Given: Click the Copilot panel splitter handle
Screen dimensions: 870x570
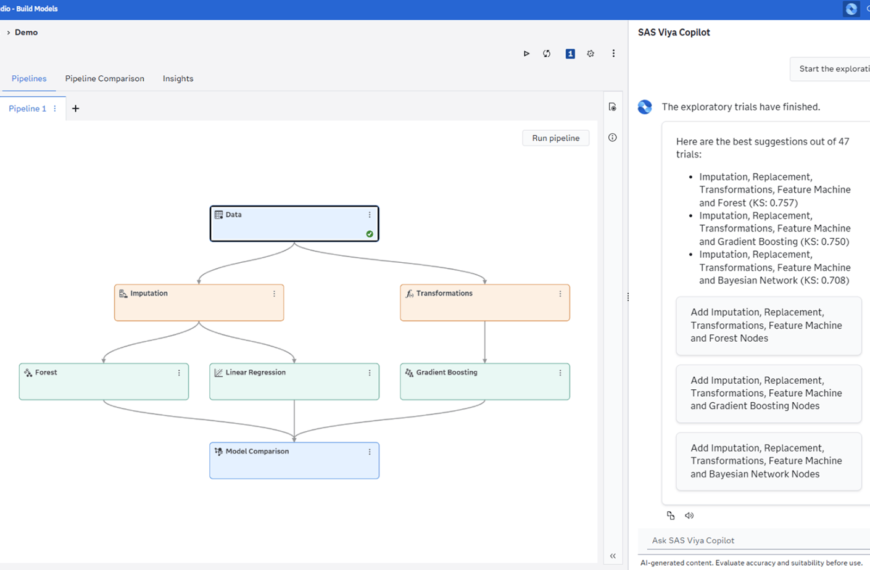Looking at the screenshot, I should (x=628, y=297).
